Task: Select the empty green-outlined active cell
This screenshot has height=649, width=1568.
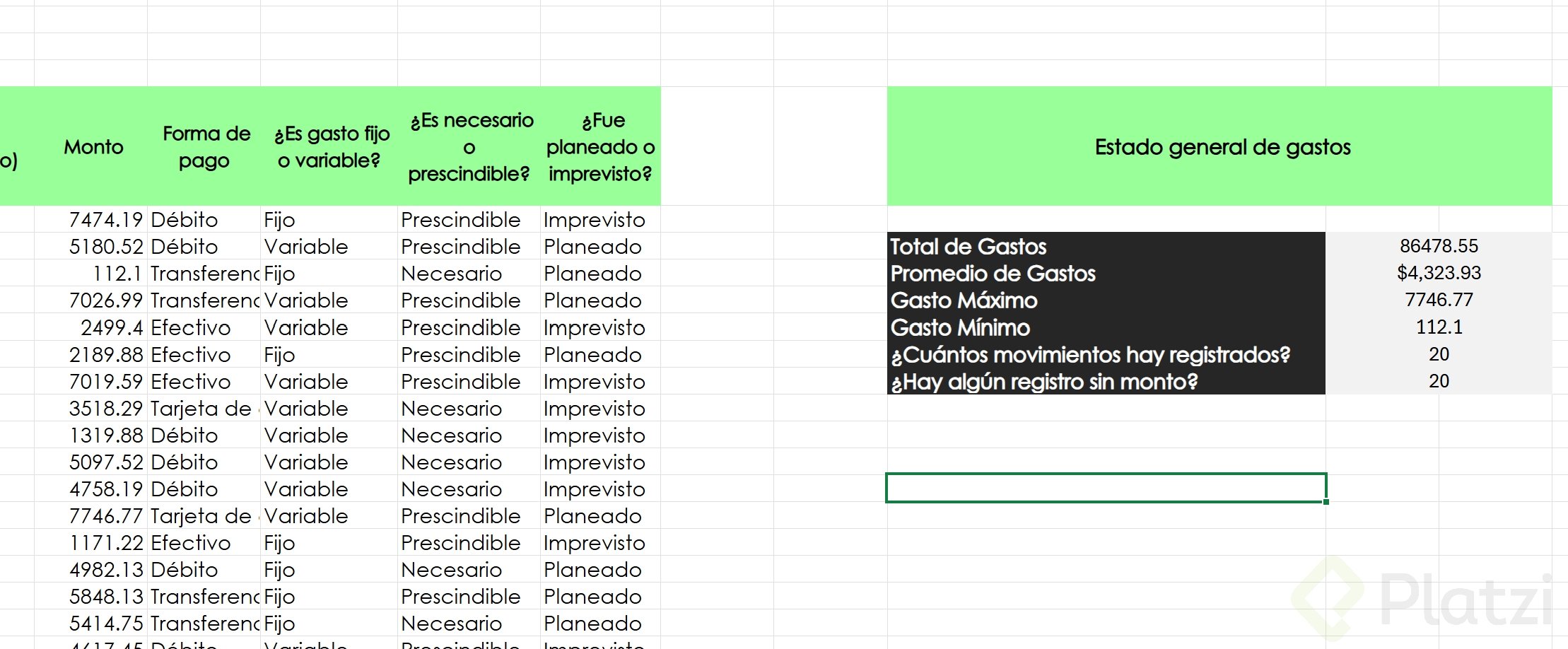Action: pyautogui.click(x=1106, y=488)
